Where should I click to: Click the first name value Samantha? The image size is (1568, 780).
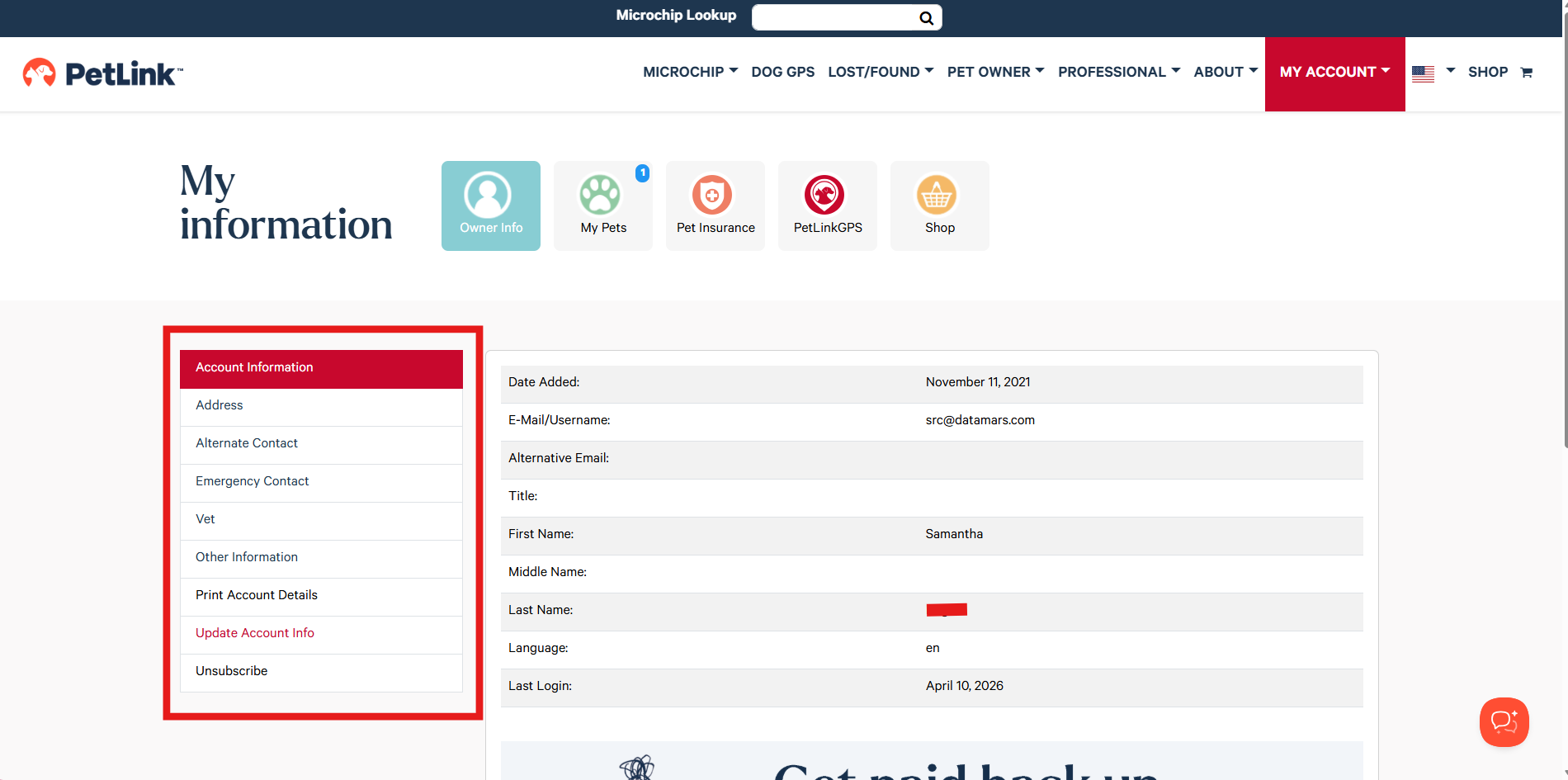[x=954, y=534]
